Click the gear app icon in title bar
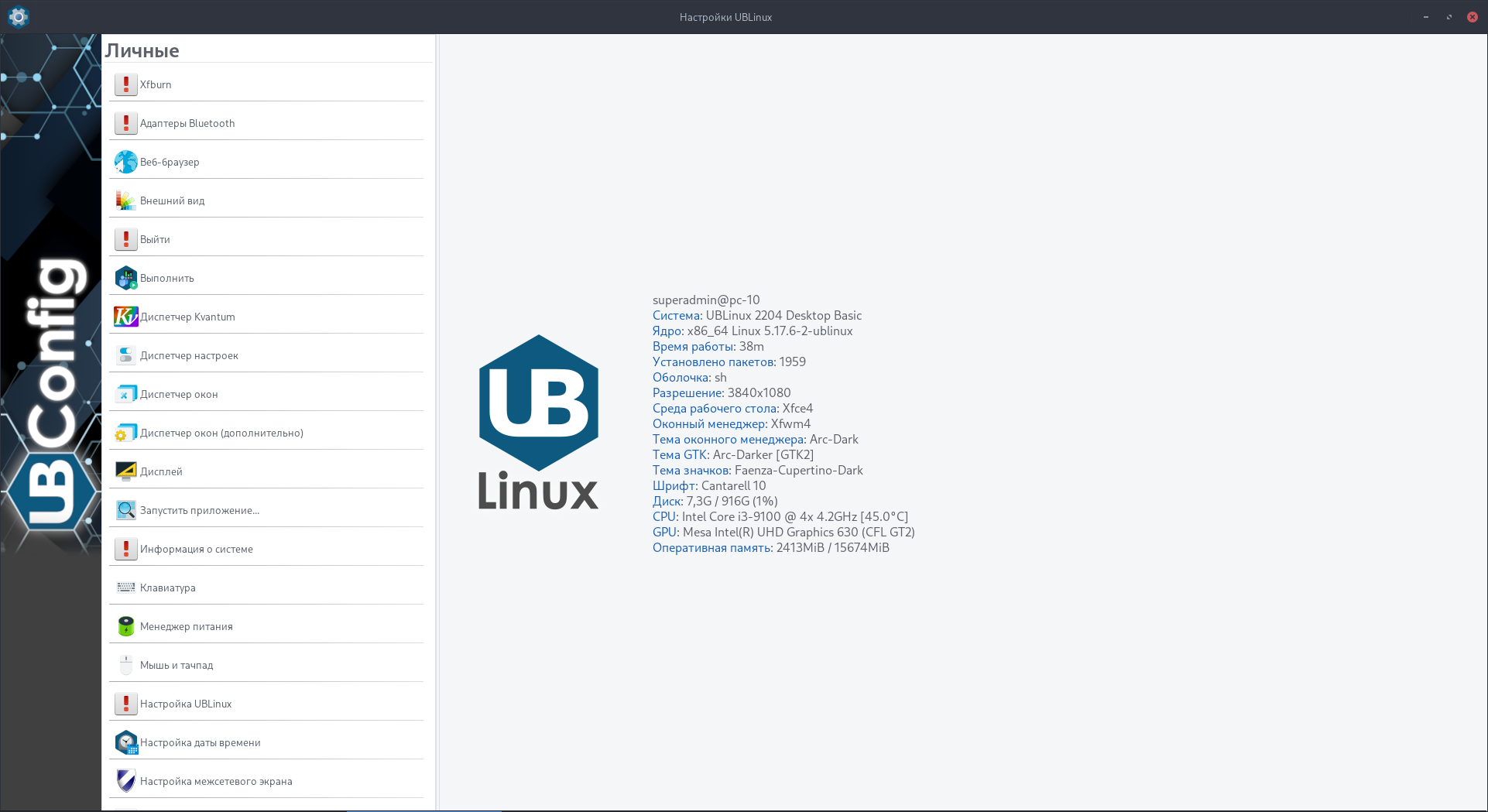The width and height of the screenshot is (1488, 812). (x=18, y=16)
